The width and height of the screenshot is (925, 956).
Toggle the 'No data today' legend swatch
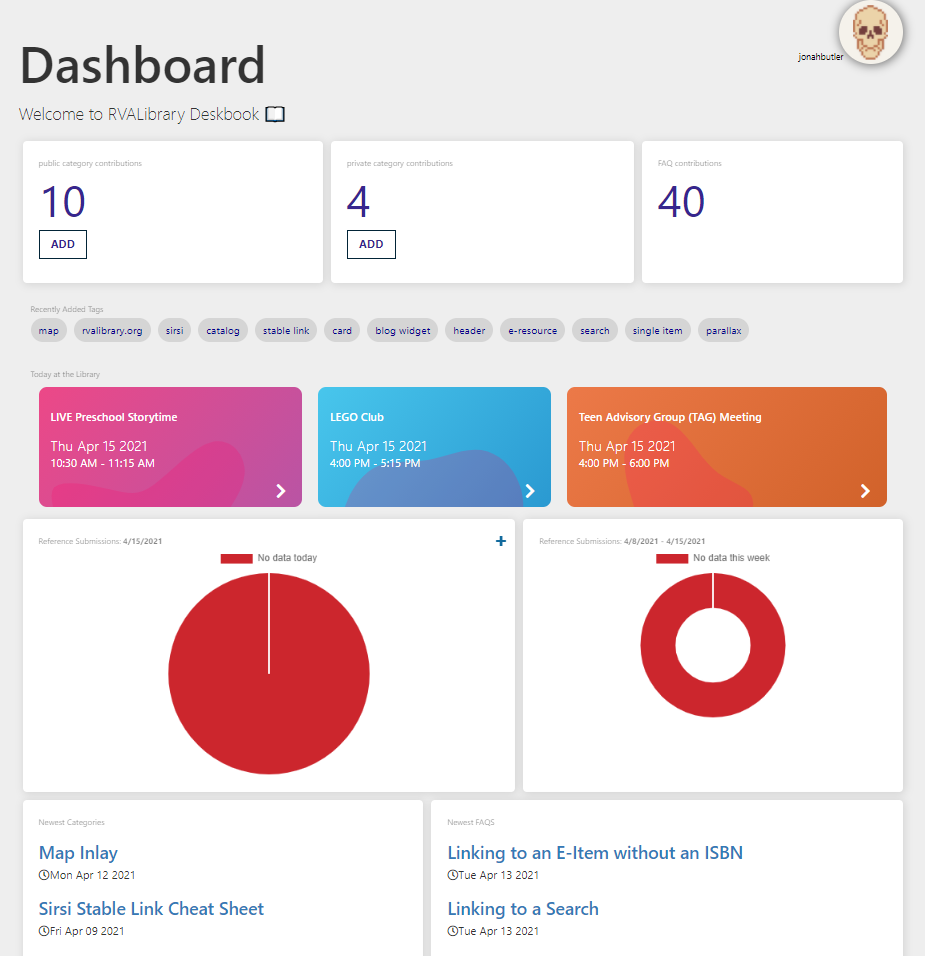tap(237, 558)
